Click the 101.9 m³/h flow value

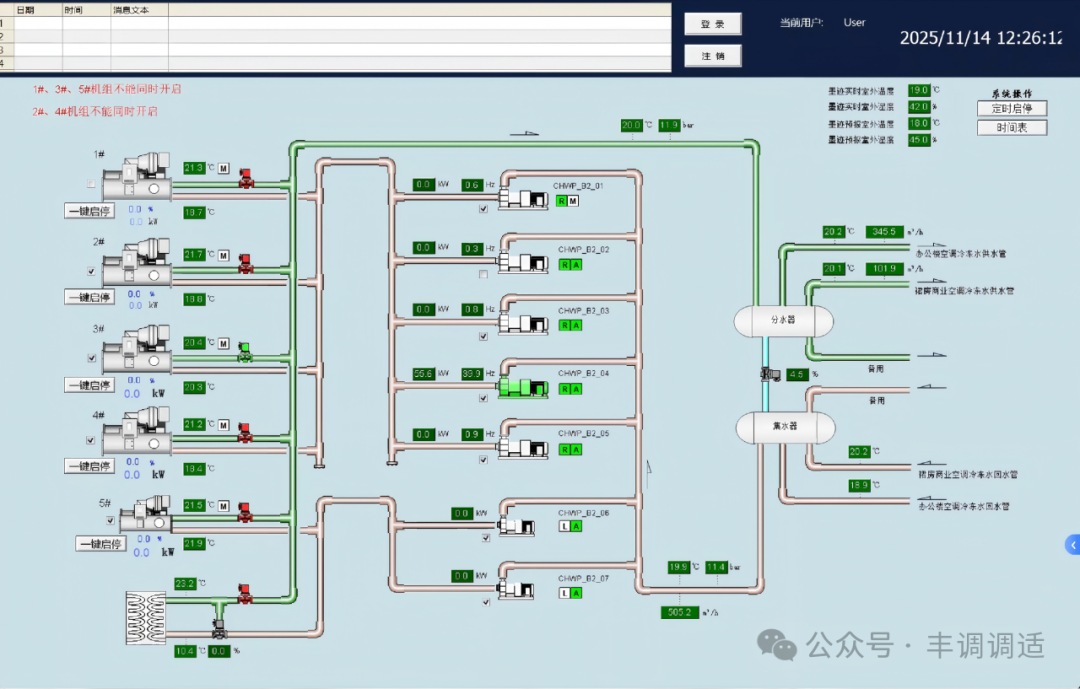(x=884, y=269)
